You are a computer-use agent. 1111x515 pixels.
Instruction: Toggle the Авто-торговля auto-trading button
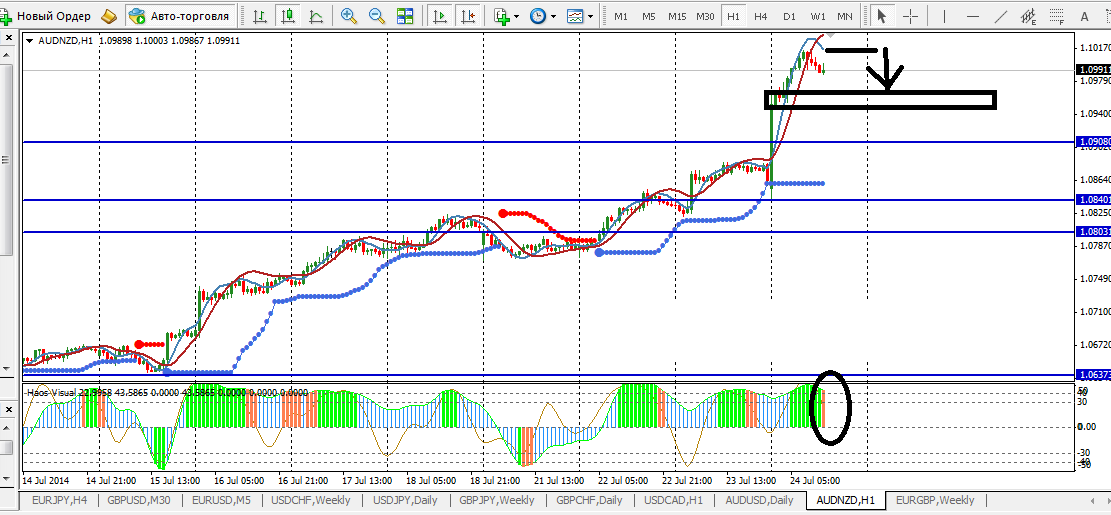point(179,16)
